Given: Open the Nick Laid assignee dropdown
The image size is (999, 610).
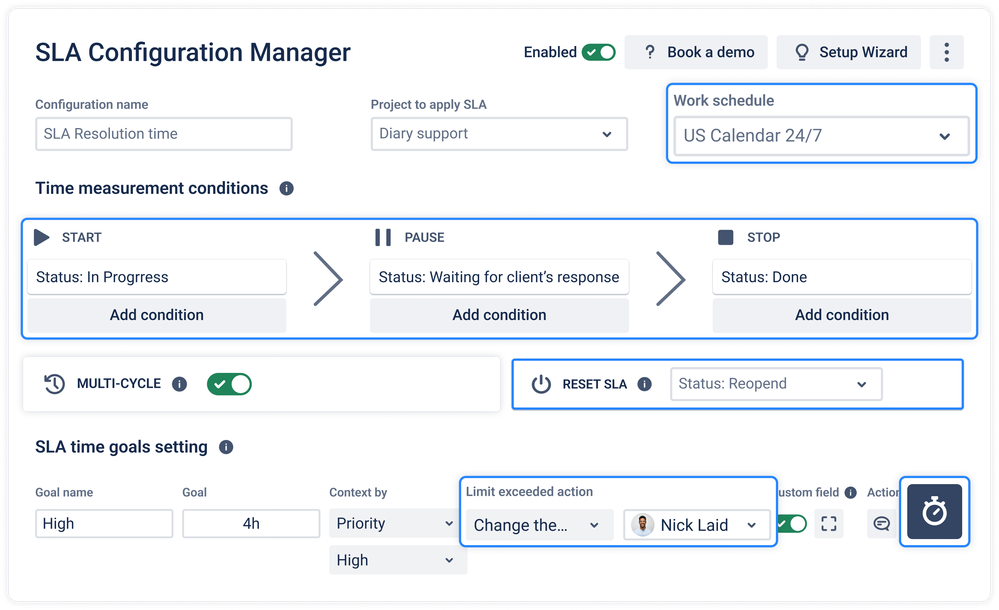Looking at the screenshot, I should click(697, 525).
